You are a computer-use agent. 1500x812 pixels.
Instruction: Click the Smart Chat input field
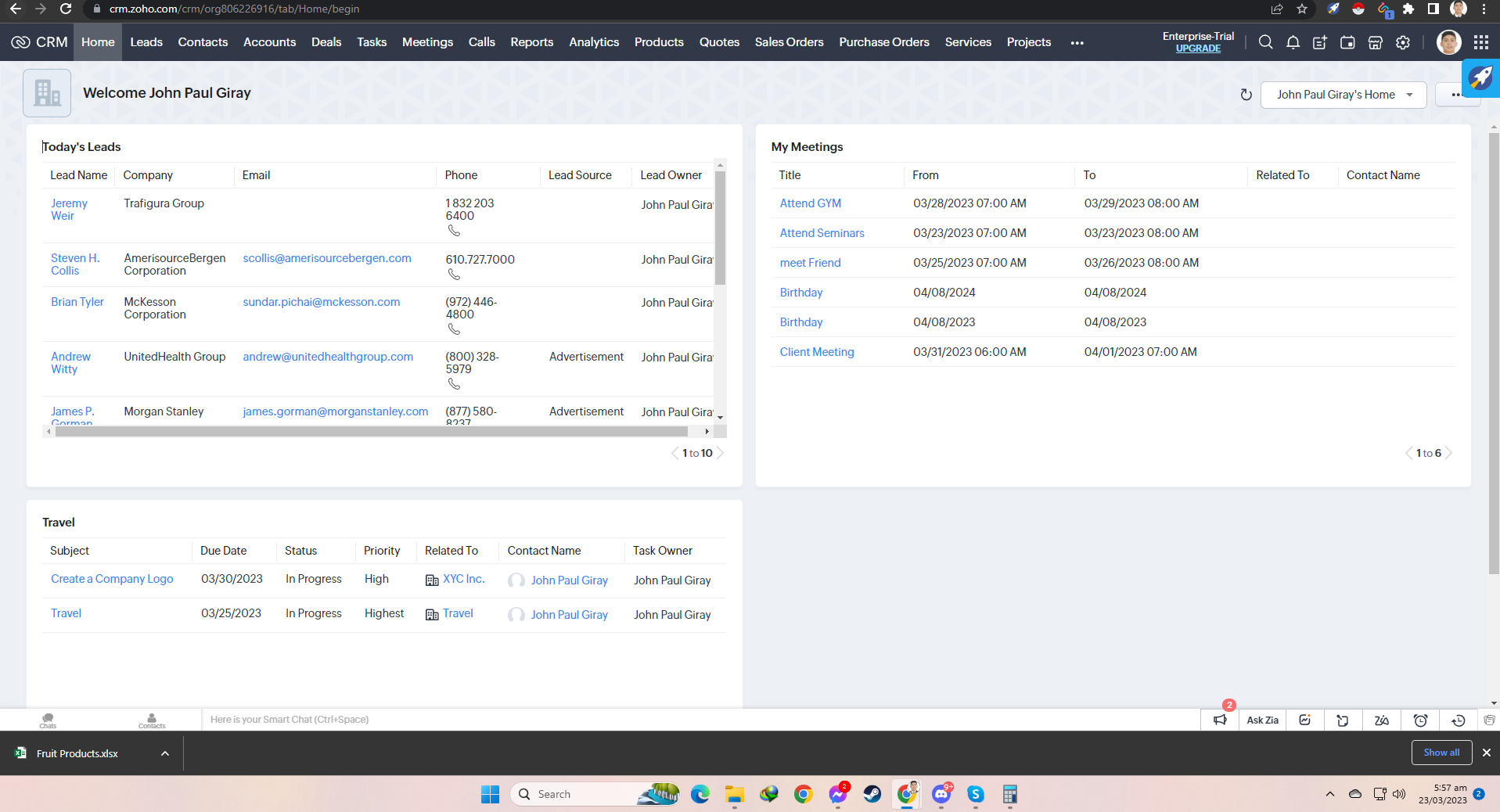coord(700,720)
